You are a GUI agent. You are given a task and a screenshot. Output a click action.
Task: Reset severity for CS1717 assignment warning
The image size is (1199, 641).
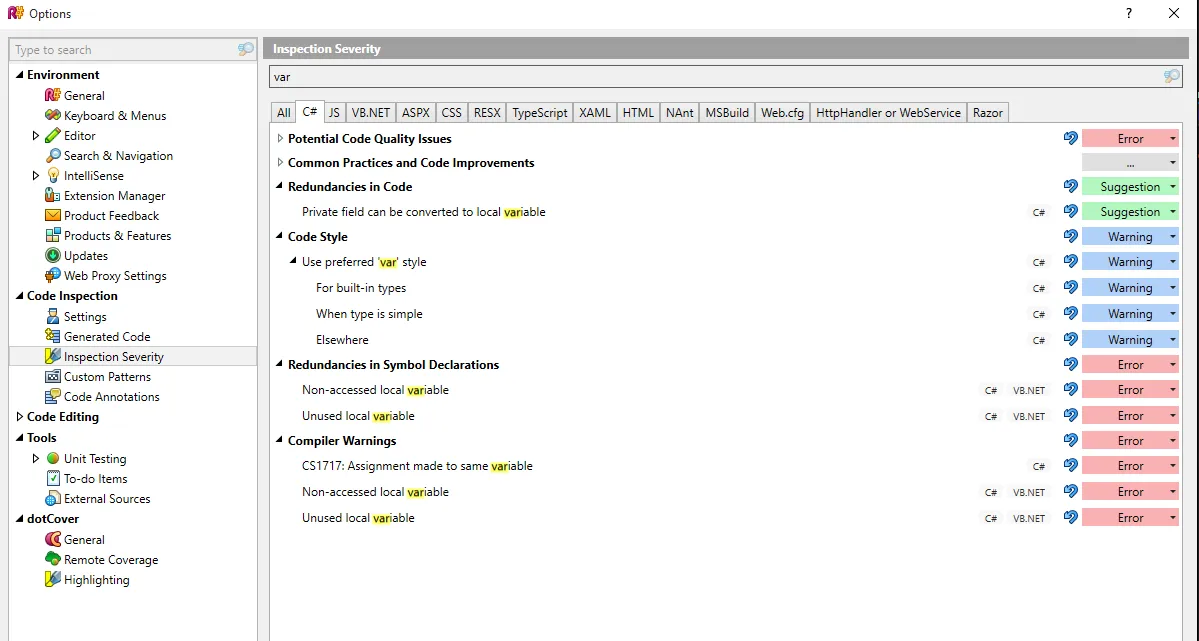tap(1071, 466)
